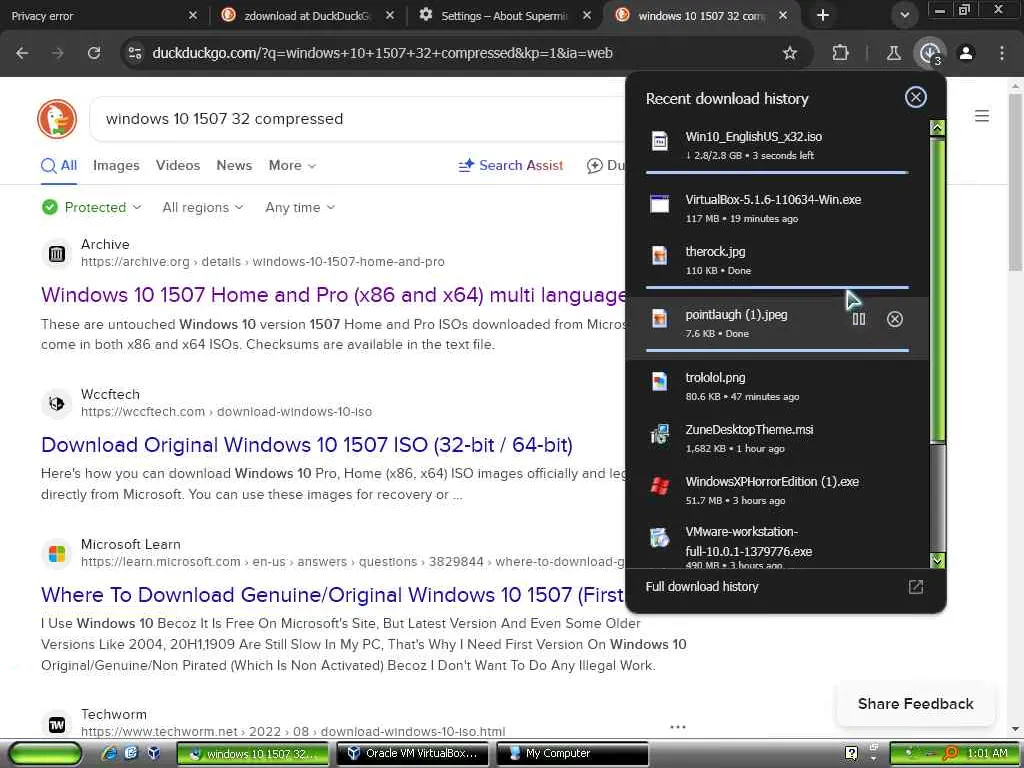The width and height of the screenshot is (1024, 768).
Task: Launch Internet Explorer from quick launch
Action: 108,753
